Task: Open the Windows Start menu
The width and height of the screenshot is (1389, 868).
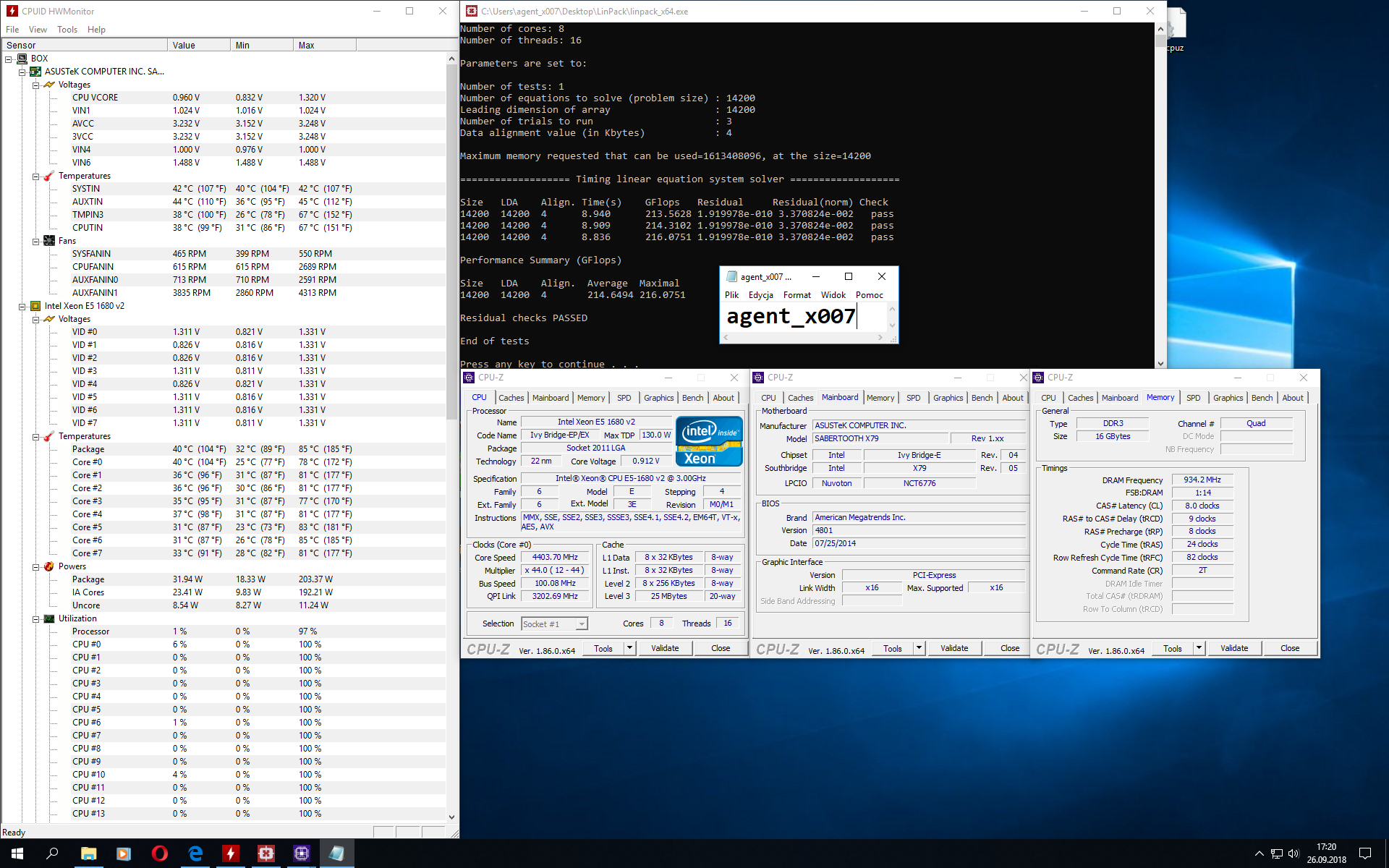Action: pyautogui.click(x=17, y=854)
